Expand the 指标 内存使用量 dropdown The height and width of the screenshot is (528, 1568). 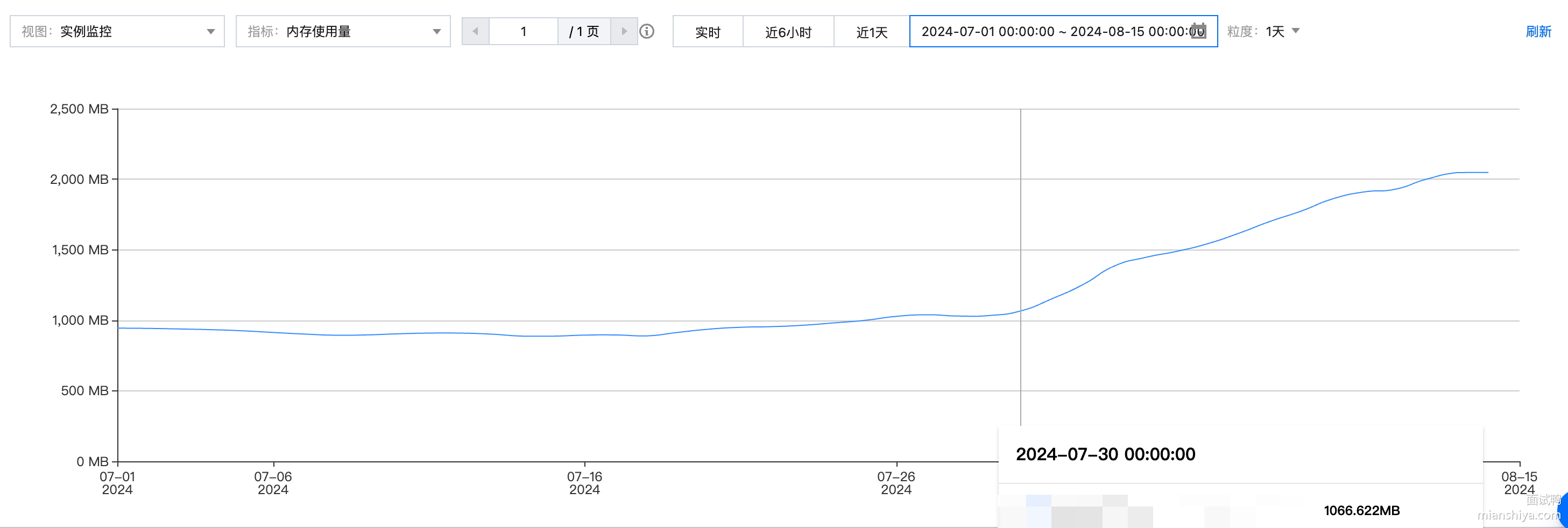click(343, 32)
